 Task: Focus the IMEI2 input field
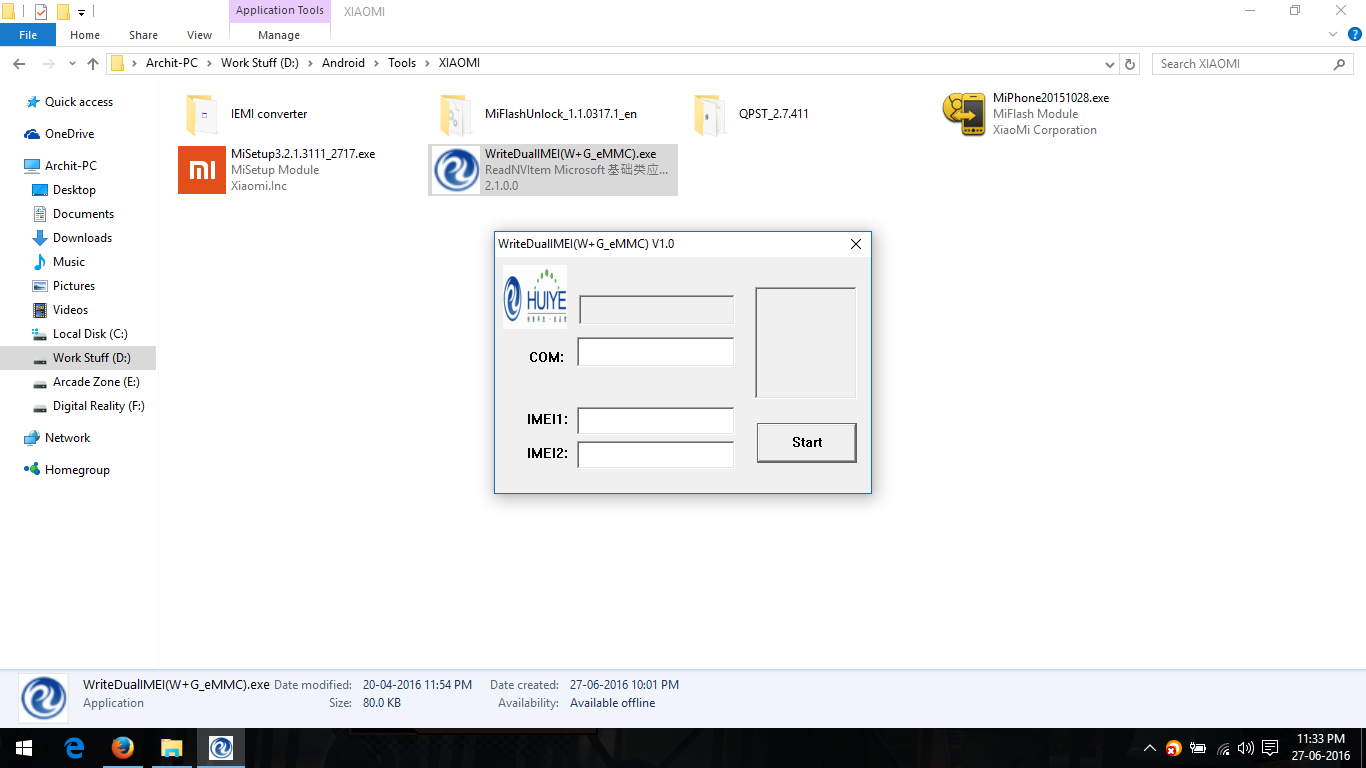coord(656,455)
